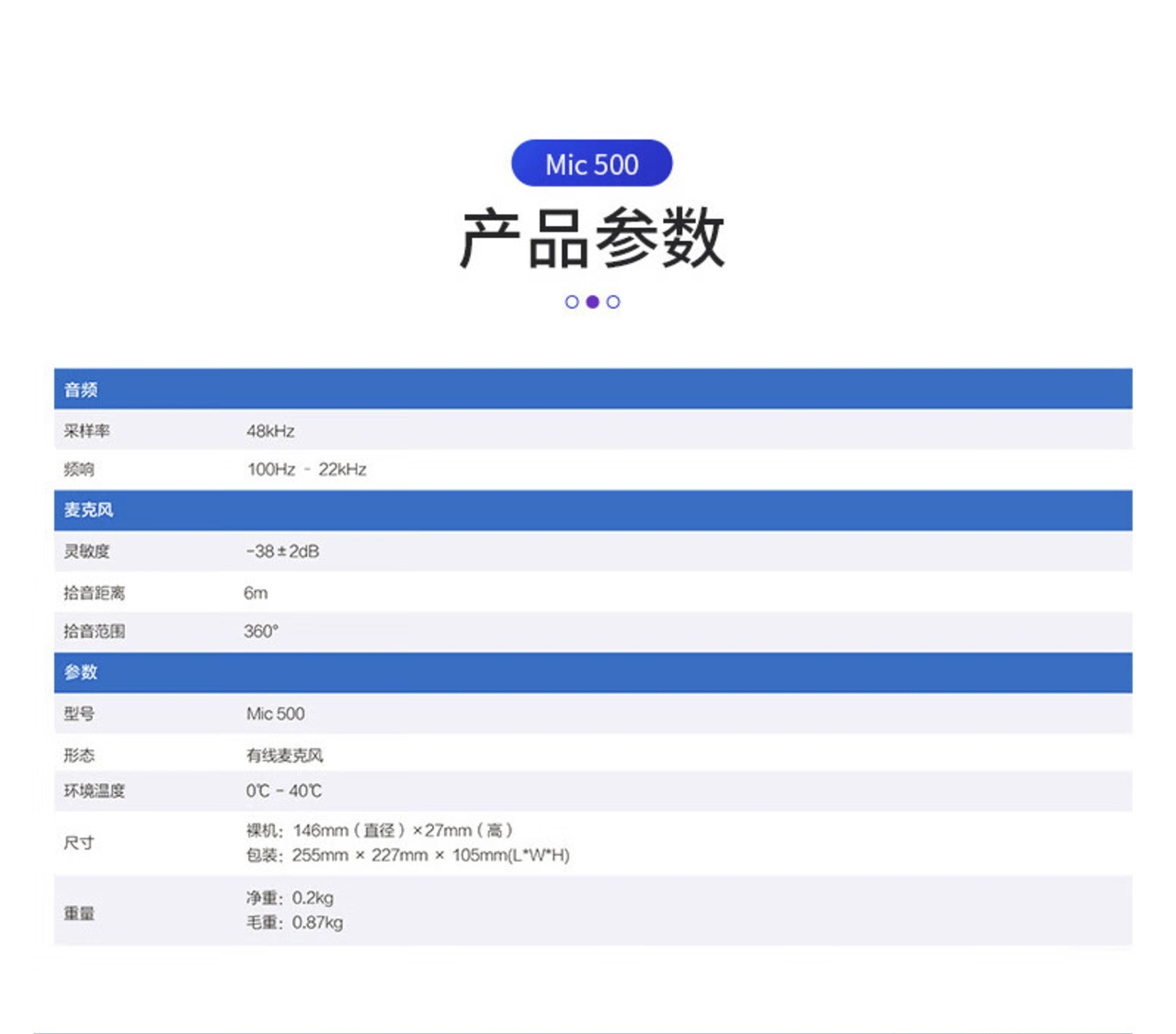The image size is (1176, 1034).
Task: Select the 48kHz sample rate value
Action: pyautogui.click(x=270, y=430)
